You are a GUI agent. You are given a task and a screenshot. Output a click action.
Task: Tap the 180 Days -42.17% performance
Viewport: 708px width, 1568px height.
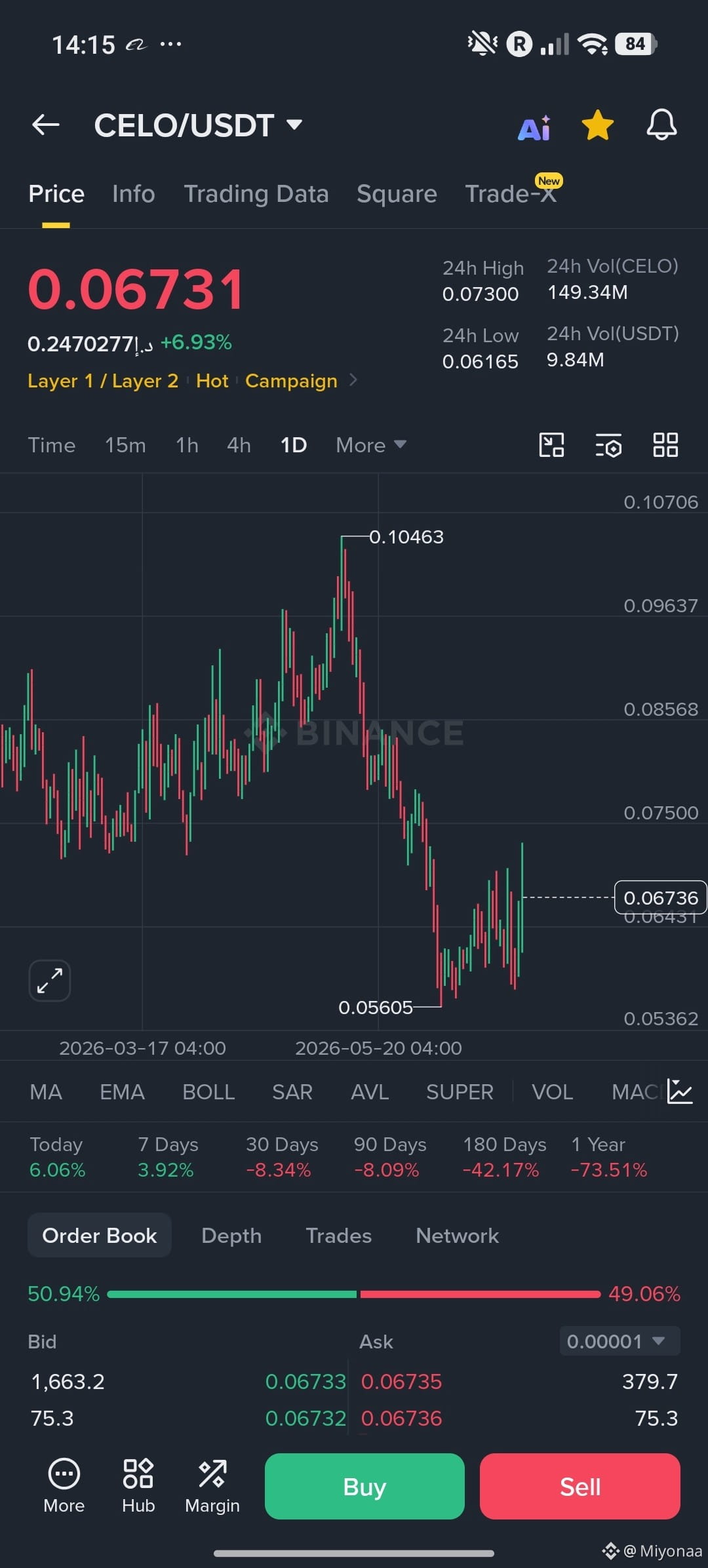tap(505, 1157)
